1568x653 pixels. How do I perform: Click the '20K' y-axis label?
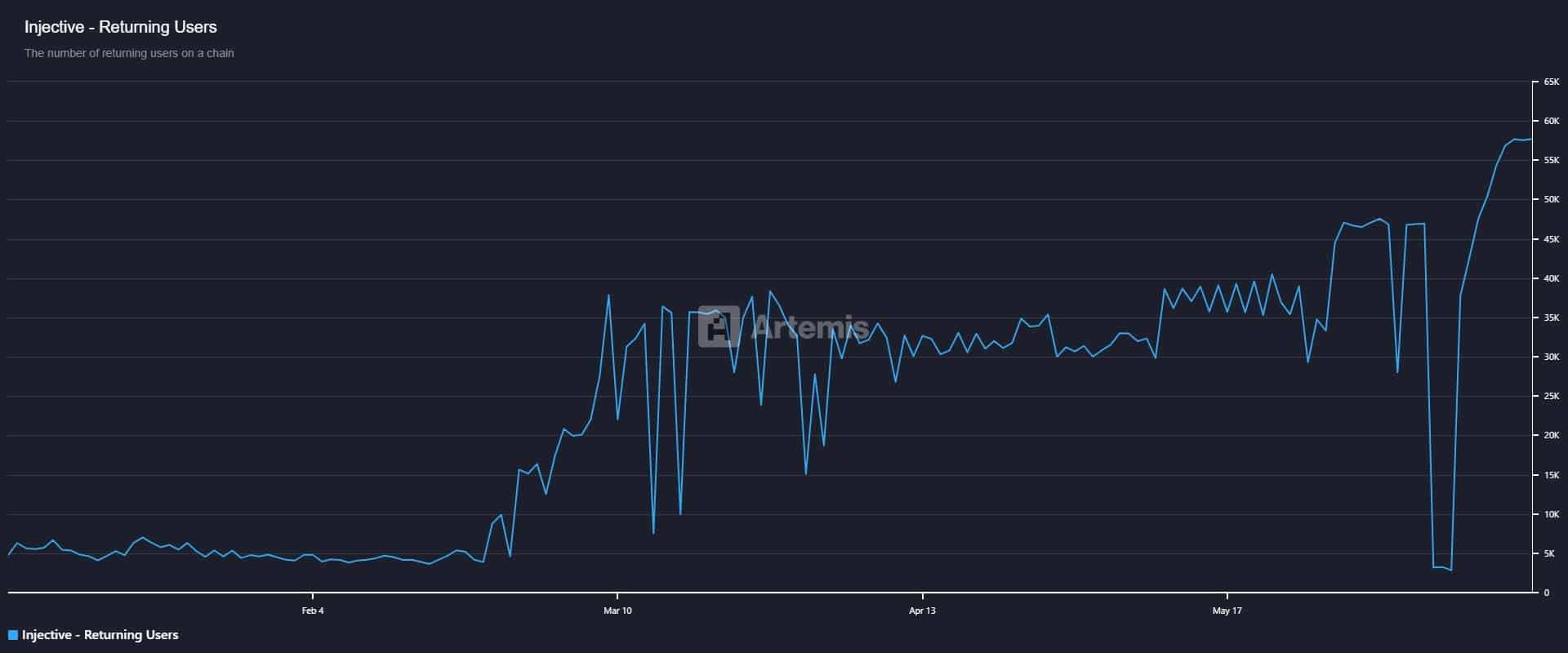[1552, 435]
